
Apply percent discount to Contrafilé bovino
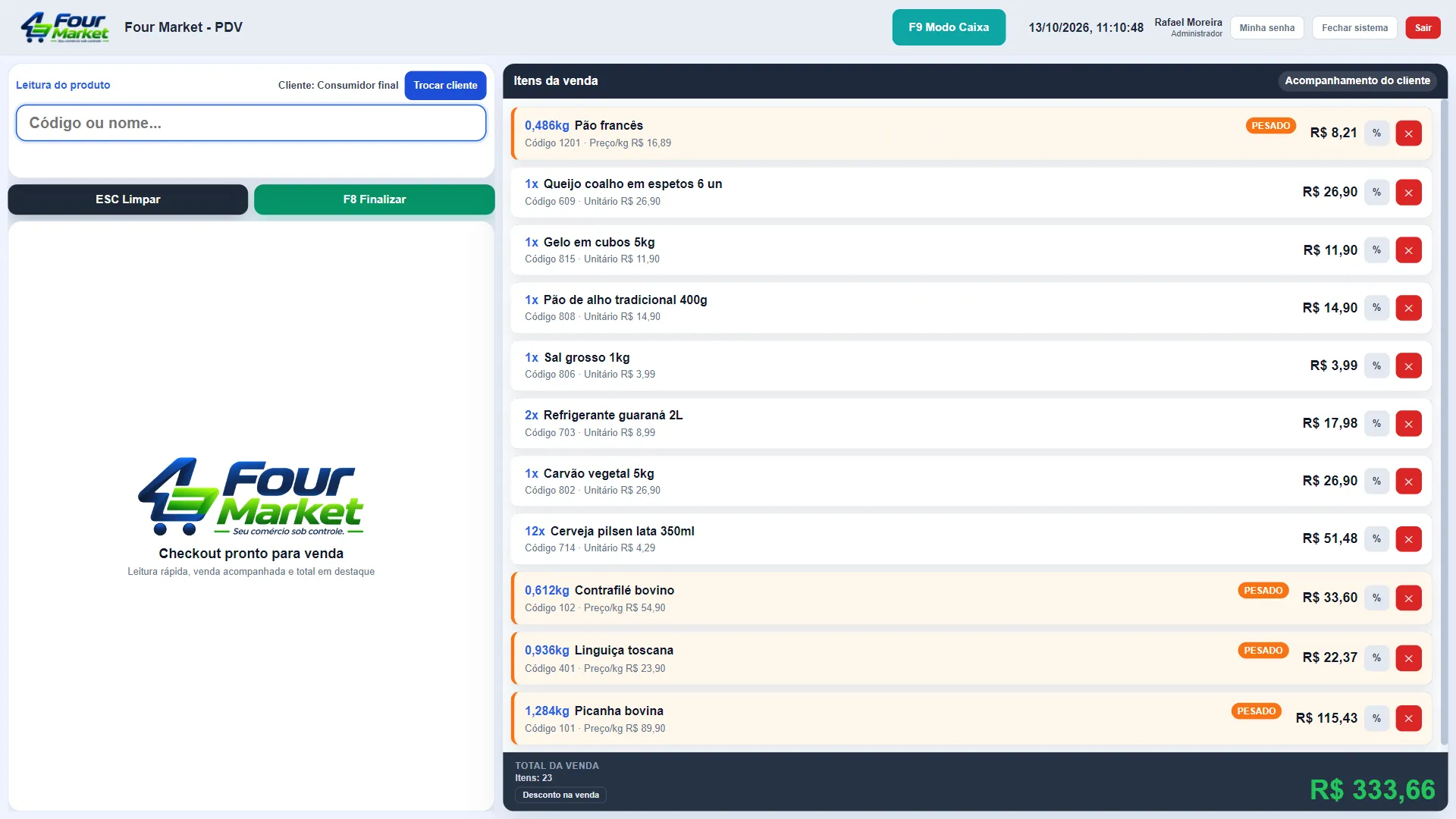(1376, 598)
